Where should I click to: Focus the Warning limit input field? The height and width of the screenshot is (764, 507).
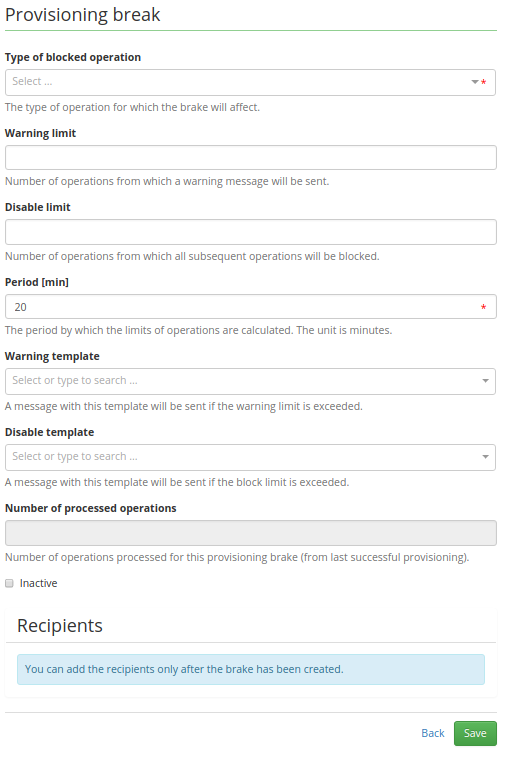click(x=251, y=157)
